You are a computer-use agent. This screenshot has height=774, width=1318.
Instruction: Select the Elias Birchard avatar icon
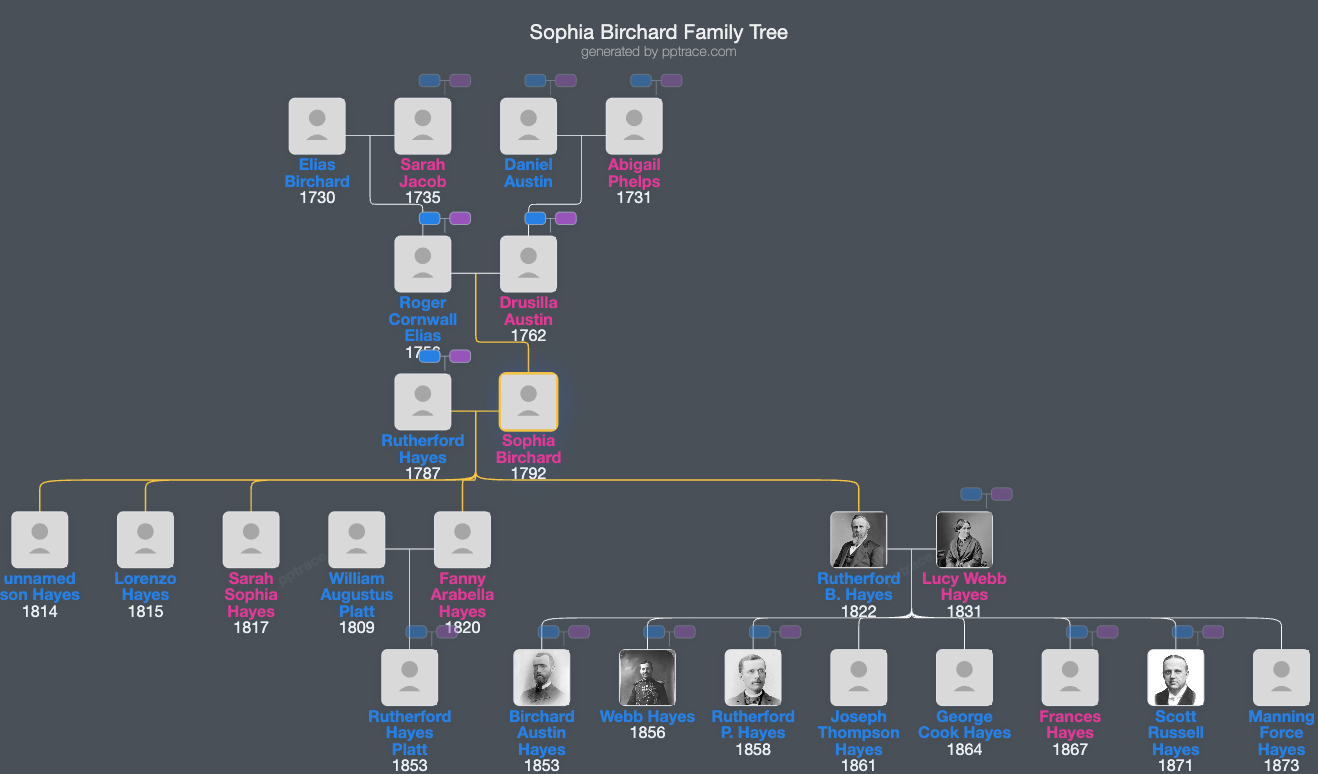(x=317, y=125)
